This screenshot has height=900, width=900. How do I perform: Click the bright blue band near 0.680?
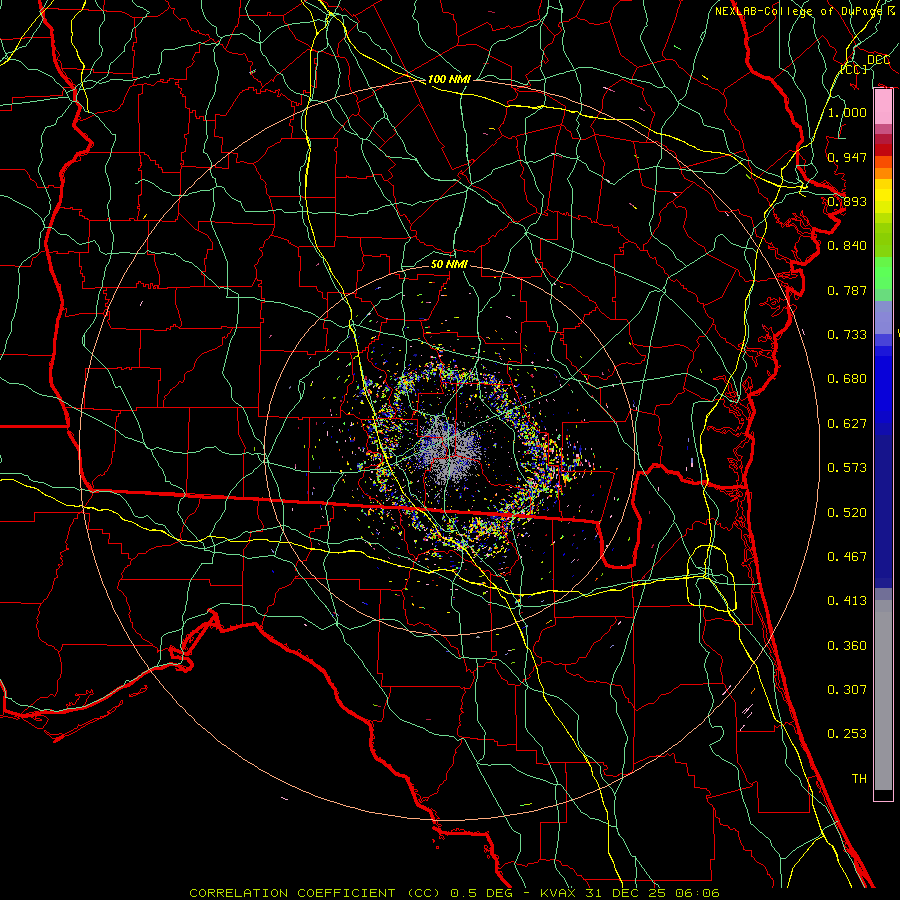pyautogui.click(x=883, y=380)
